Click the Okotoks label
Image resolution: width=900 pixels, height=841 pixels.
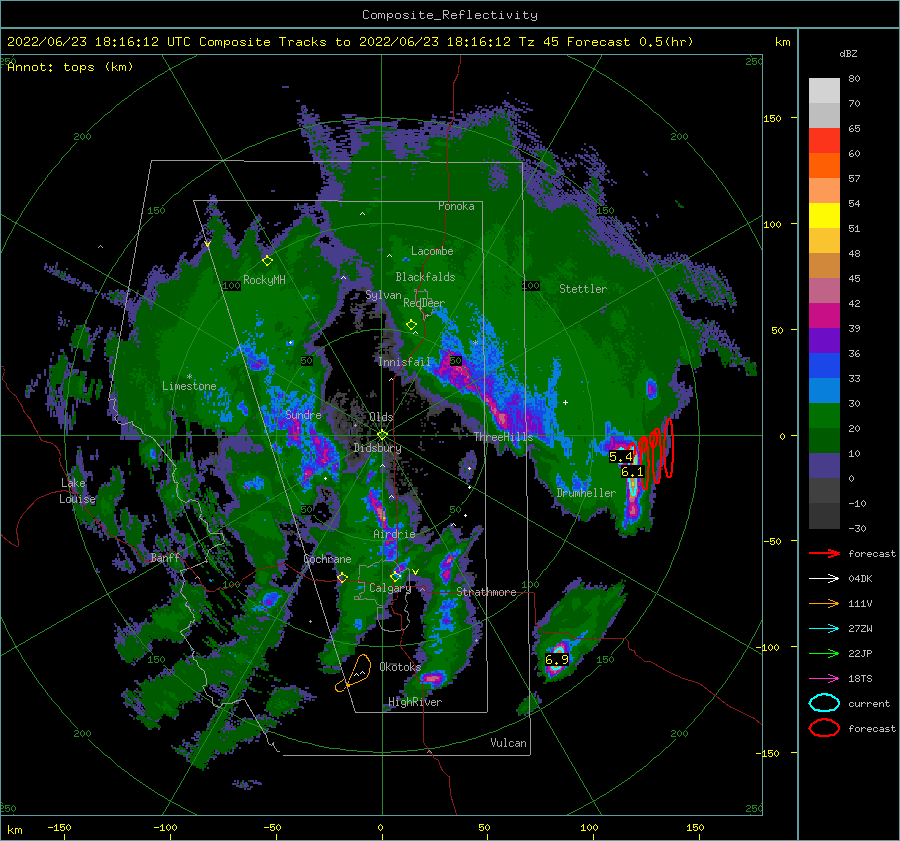click(x=400, y=667)
